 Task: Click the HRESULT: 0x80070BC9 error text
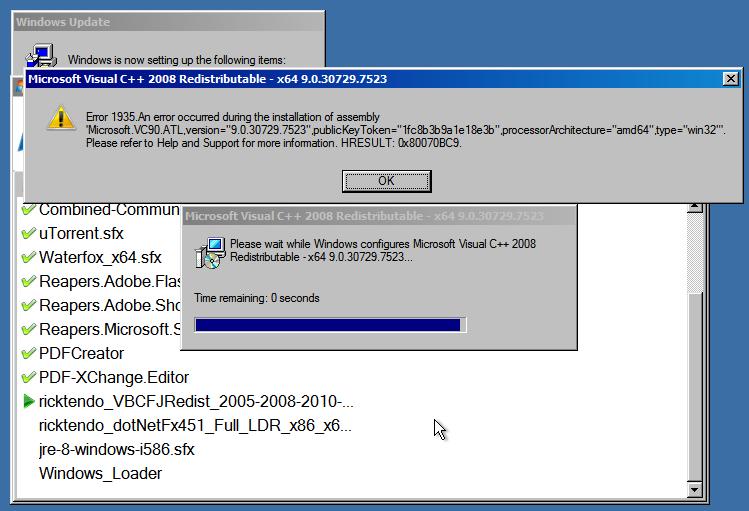(401, 143)
